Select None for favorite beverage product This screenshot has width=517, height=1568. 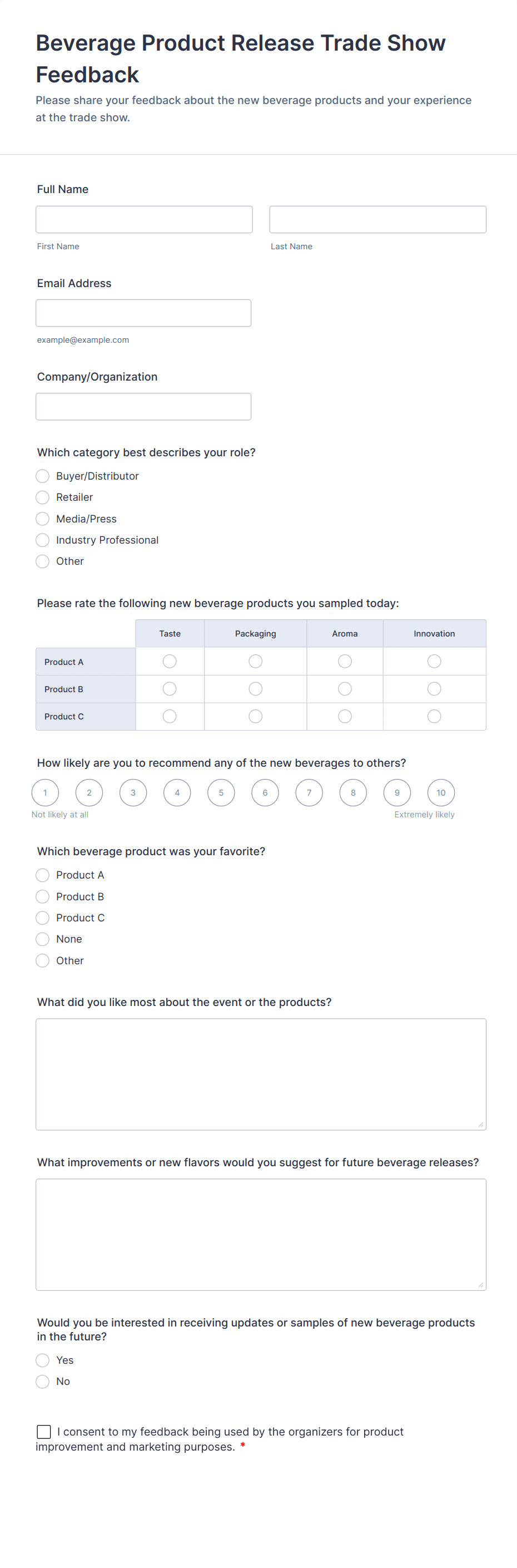43,939
